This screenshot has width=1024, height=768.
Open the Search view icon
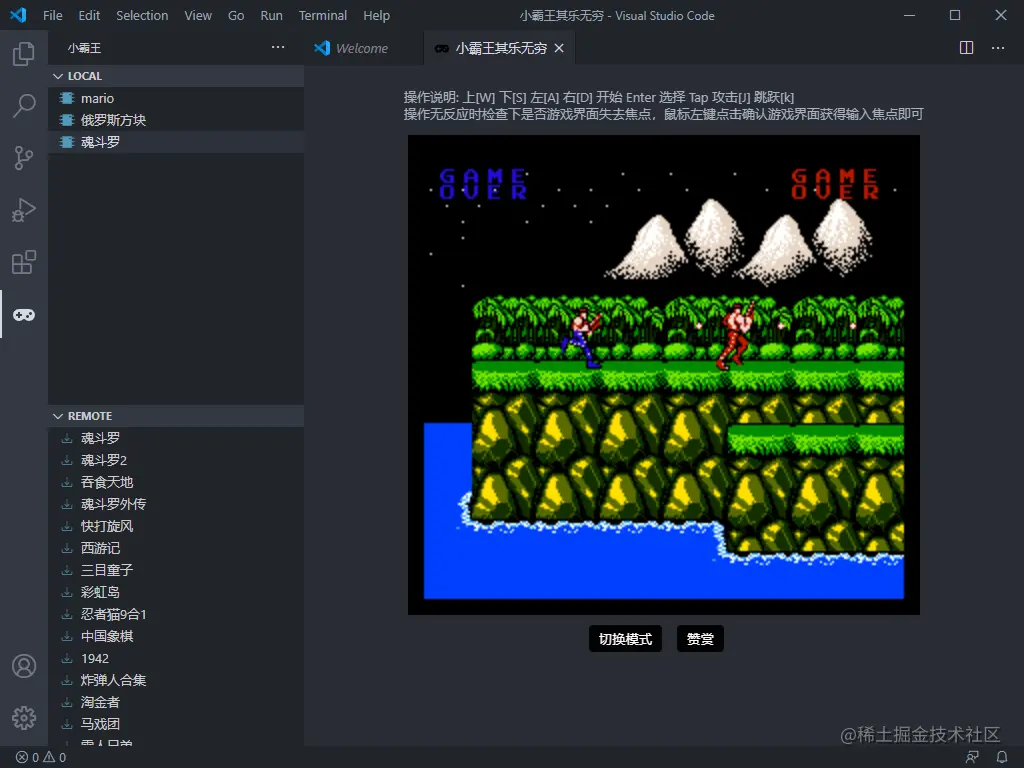coord(24,105)
